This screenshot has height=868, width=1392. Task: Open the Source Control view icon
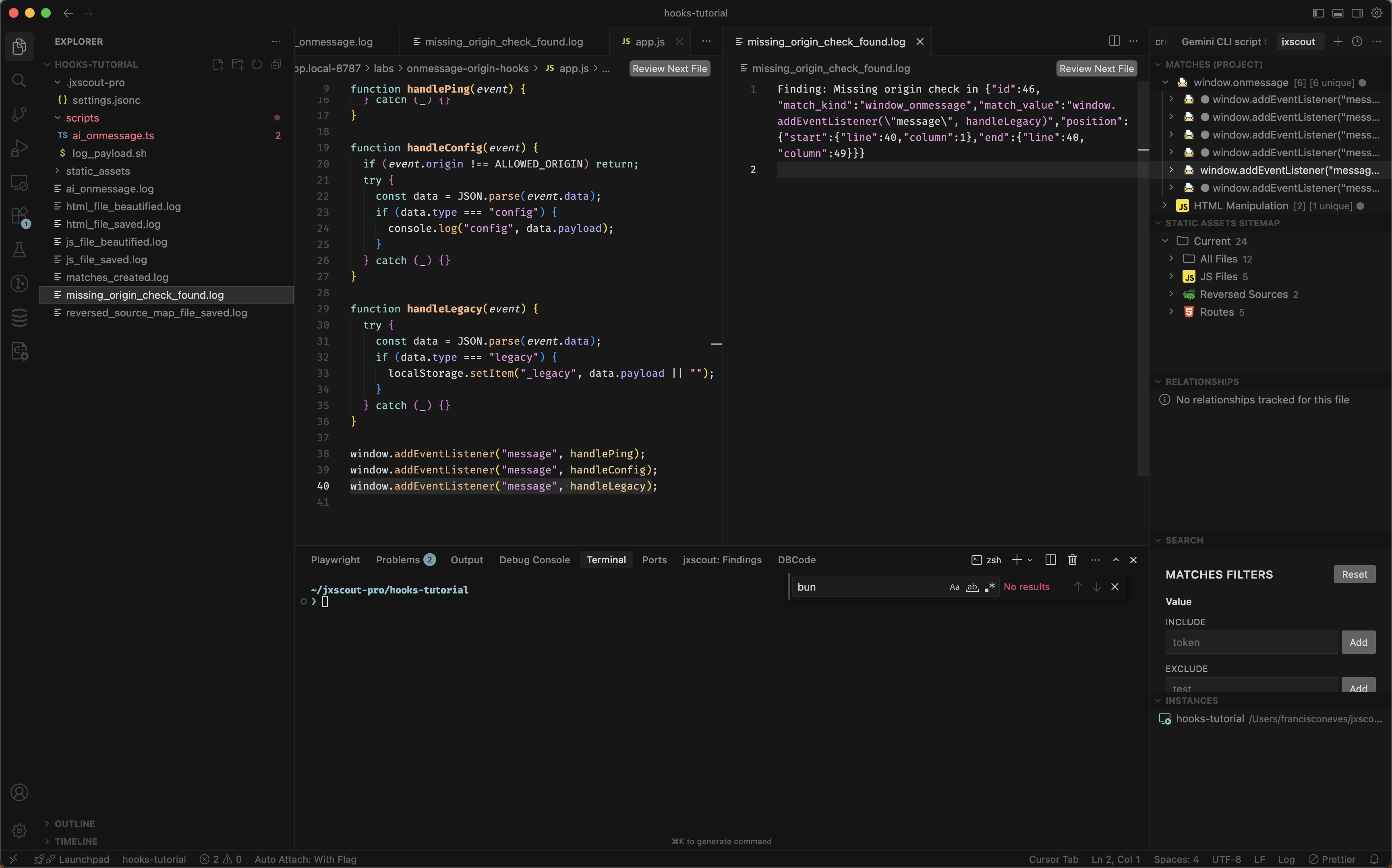click(19, 114)
